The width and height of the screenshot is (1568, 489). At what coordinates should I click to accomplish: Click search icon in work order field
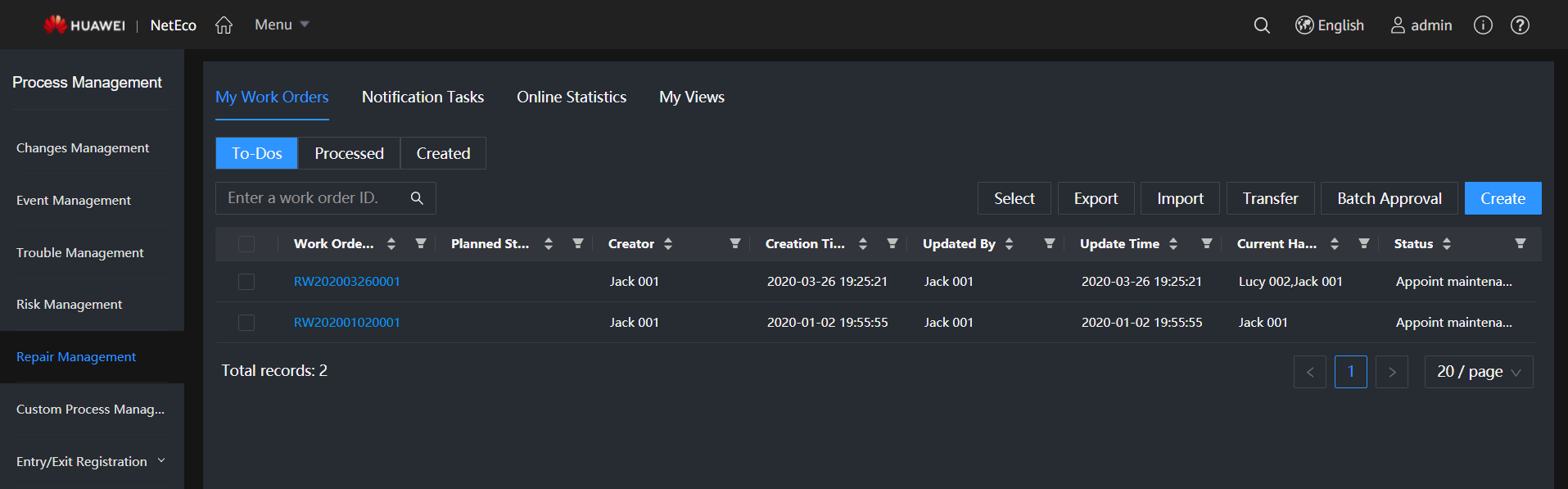[417, 198]
